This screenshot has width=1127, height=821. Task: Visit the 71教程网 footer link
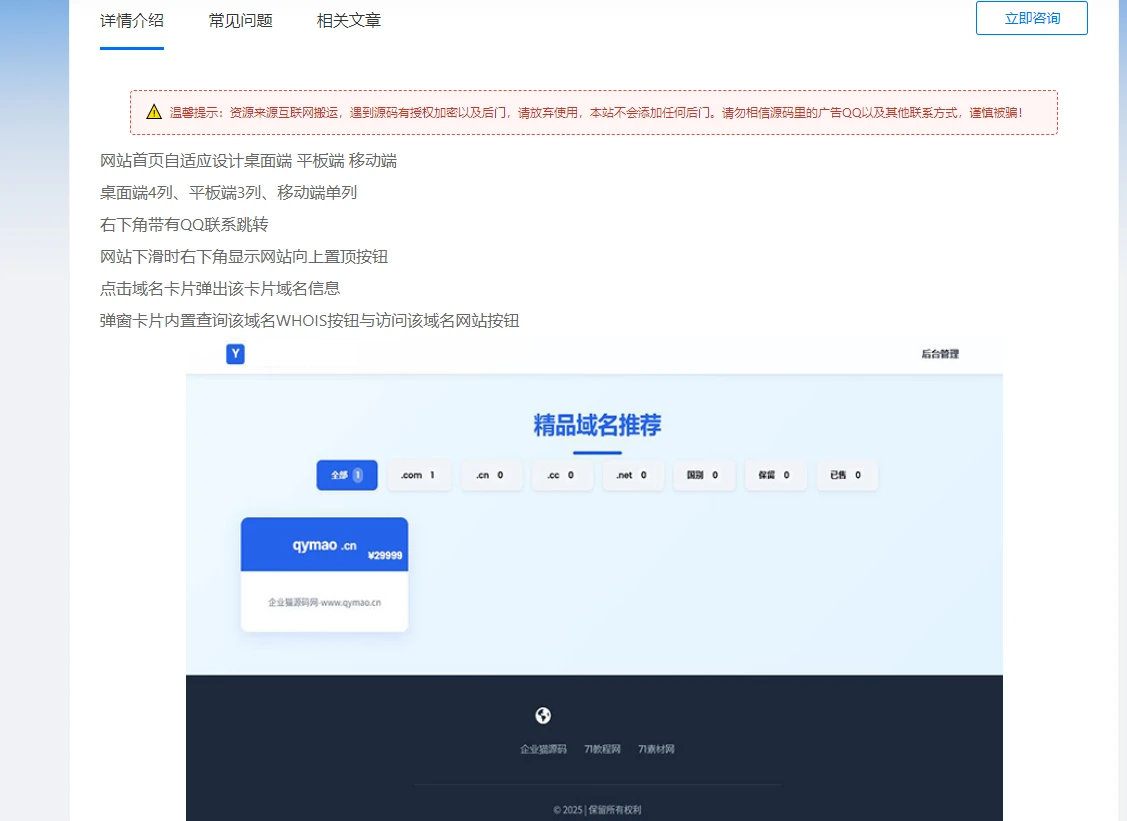click(x=602, y=749)
